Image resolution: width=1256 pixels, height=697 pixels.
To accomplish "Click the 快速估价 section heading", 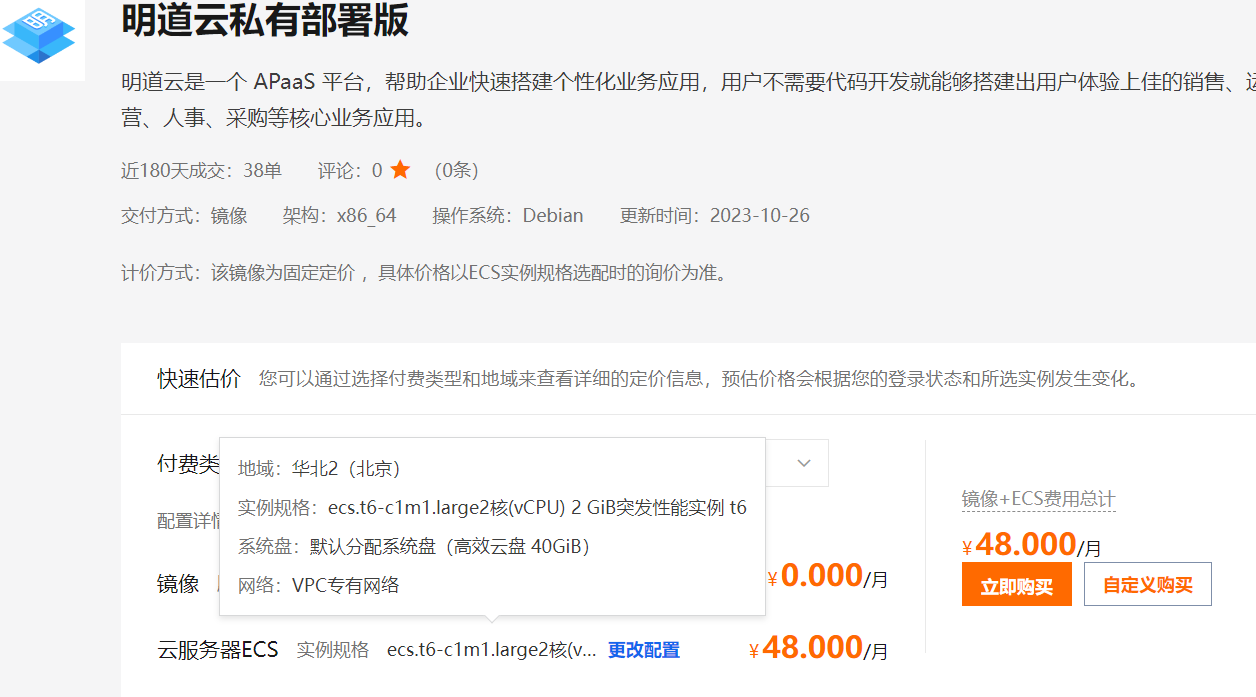I will (x=199, y=379).
